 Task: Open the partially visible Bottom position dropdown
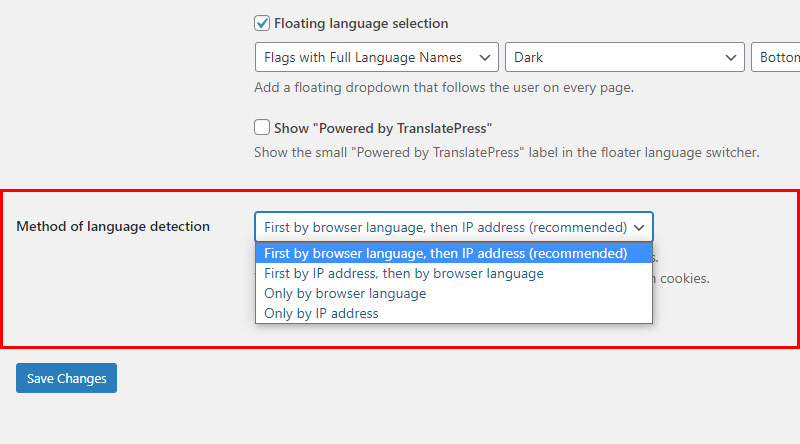[x=776, y=57]
